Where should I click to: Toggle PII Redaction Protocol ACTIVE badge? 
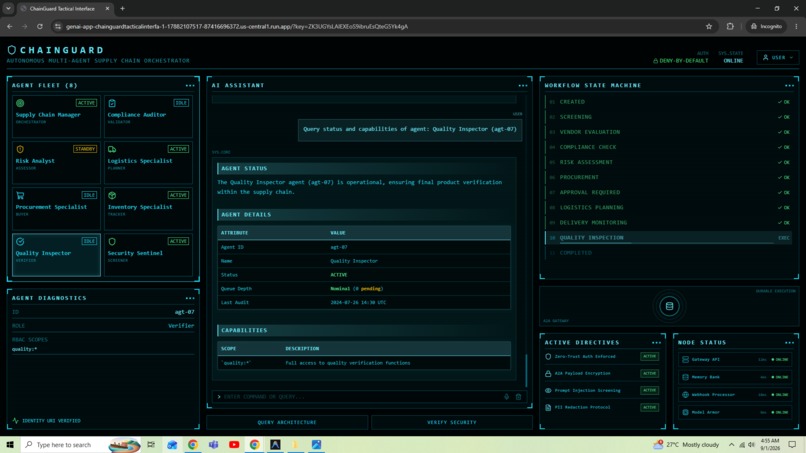649,407
